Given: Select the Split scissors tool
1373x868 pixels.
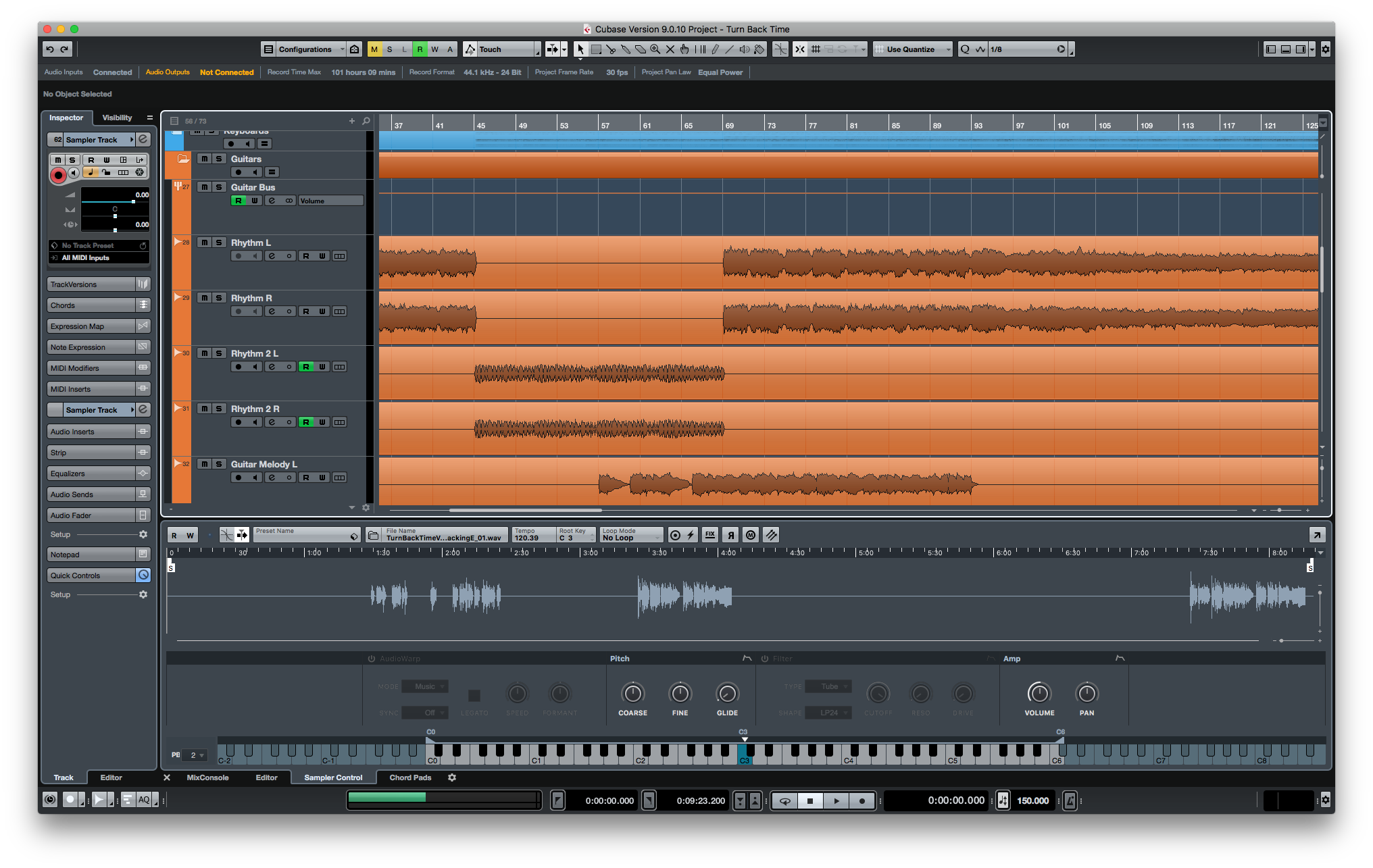Looking at the screenshot, I should 611,49.
